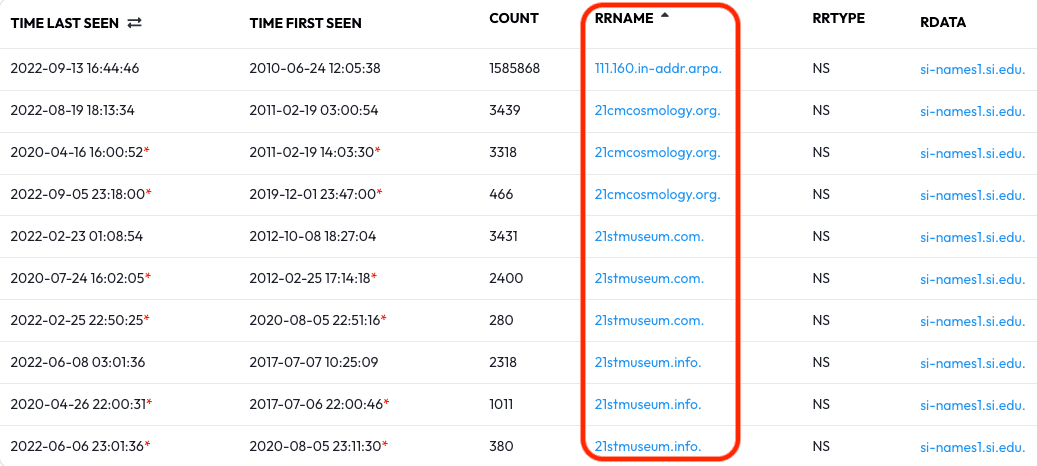Image resolution: width=1037 pixels, height=466 pixels.
Task: Sort by the TIME FIRST SEEN header
Action: 306,23
